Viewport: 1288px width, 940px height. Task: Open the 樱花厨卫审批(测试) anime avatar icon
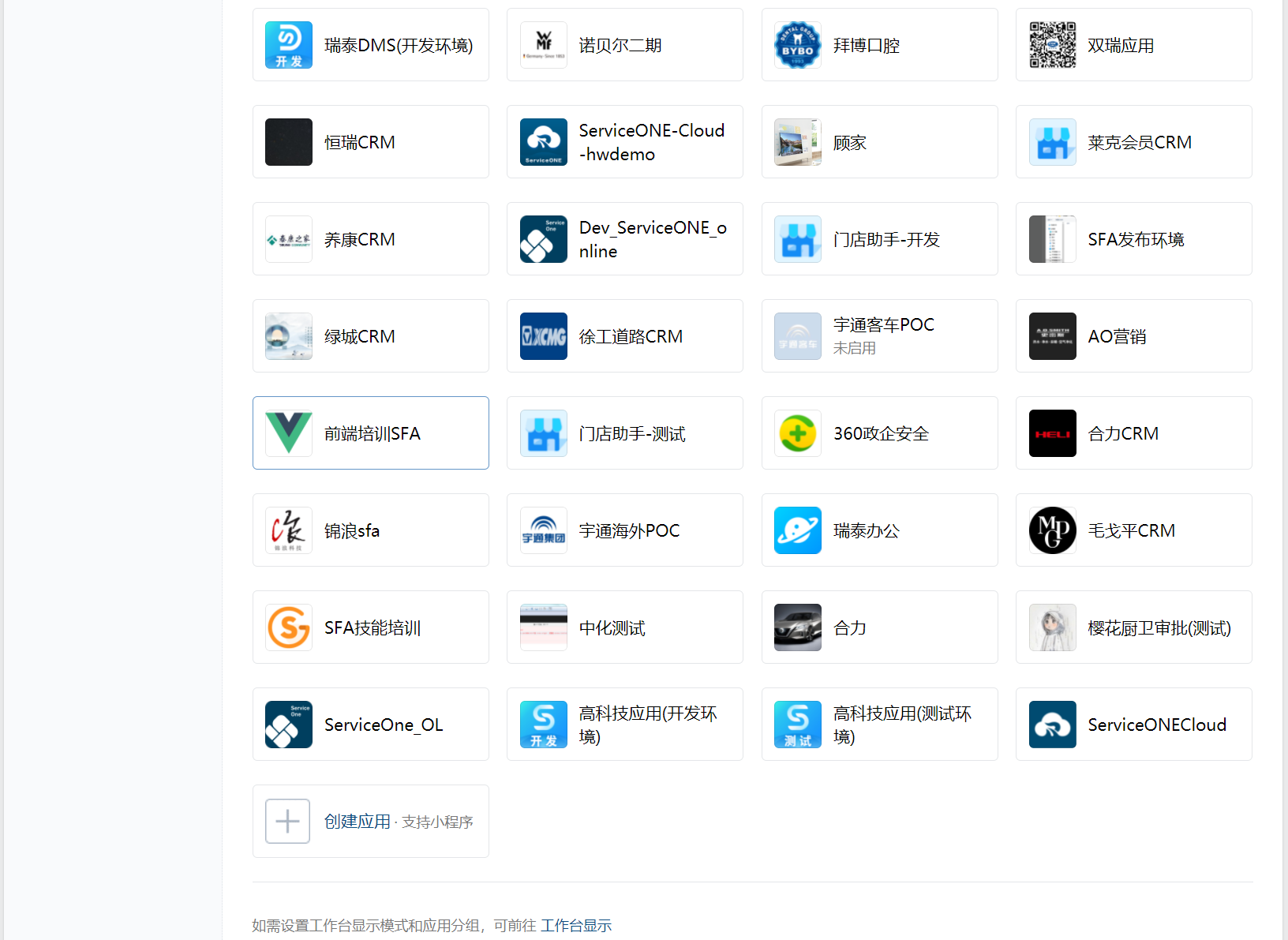click(x=1053, y=627)
